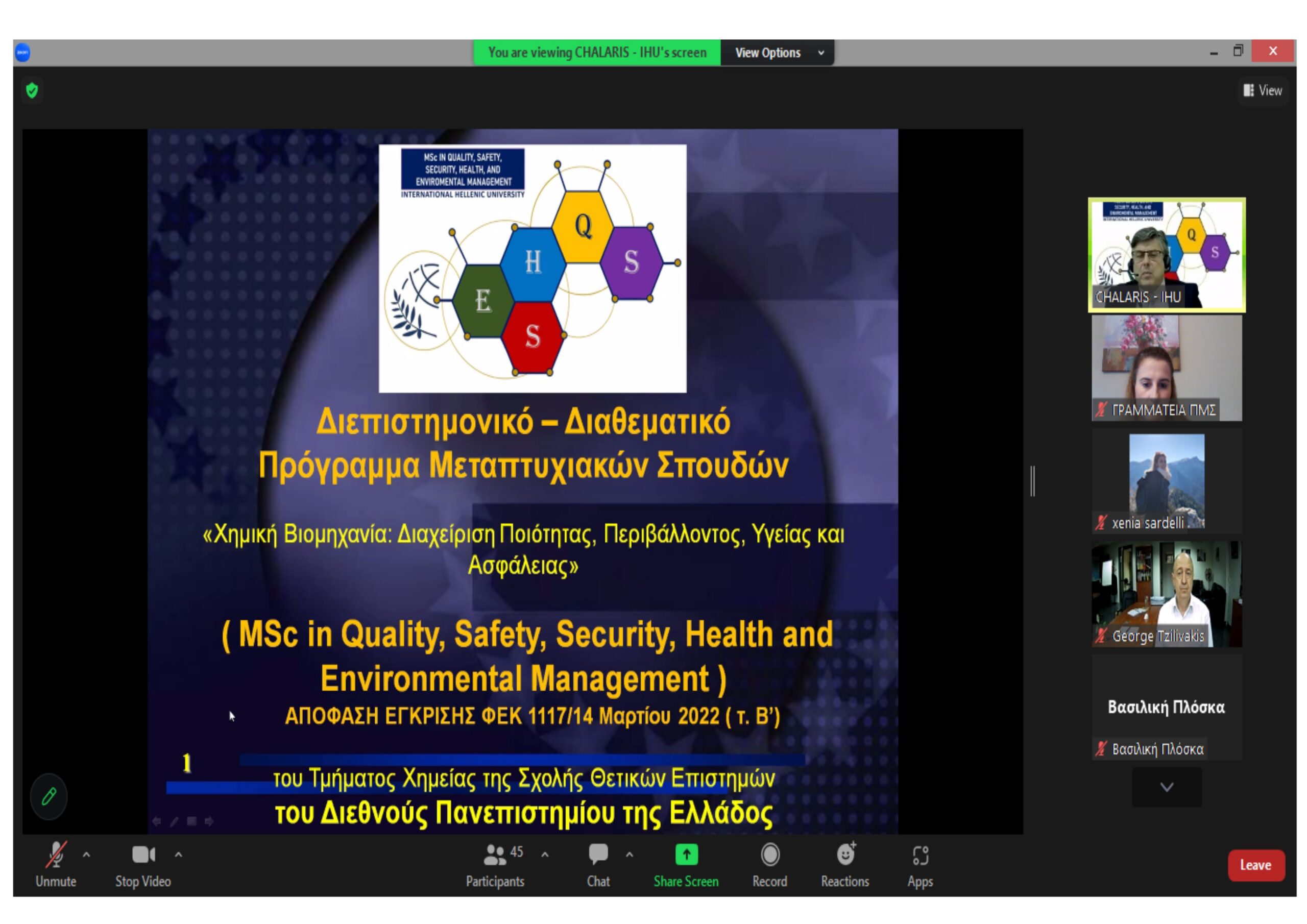
Task: Expand the audio options arrow beside Unmute
Action: [x=86, y=855]
